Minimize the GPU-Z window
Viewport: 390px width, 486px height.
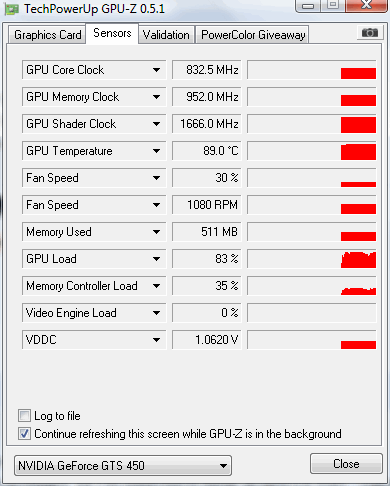pos(308,6)
